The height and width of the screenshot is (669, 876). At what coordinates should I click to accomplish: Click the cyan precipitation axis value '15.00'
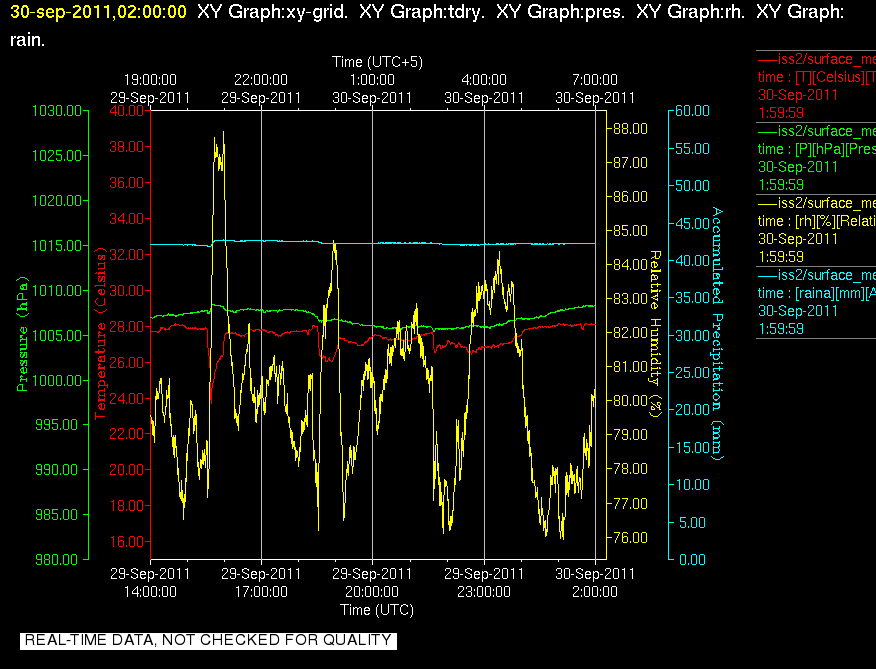pyautogui.click(x=692, y=448)
